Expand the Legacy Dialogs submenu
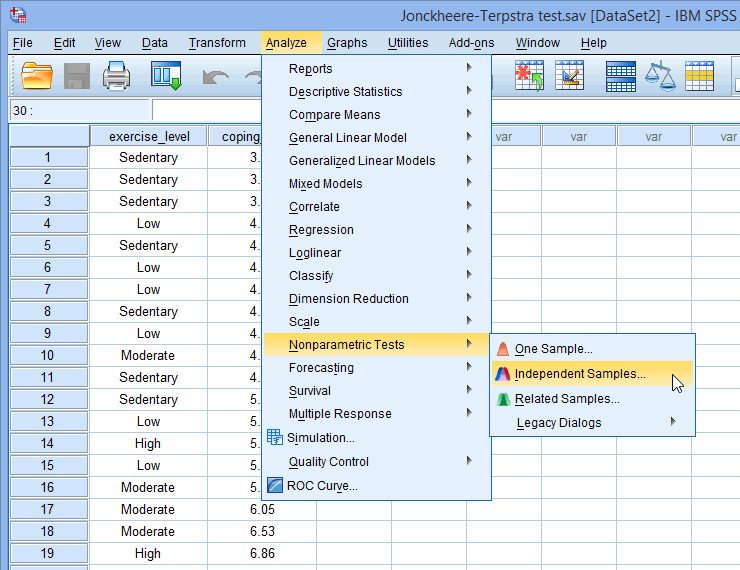This screenshot has height=570, width=740. (x=592, y=423)
